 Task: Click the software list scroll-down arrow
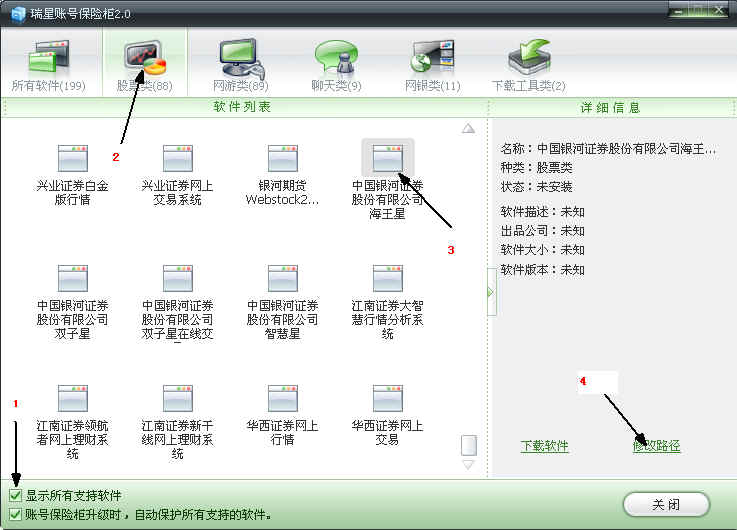point(469,465)
